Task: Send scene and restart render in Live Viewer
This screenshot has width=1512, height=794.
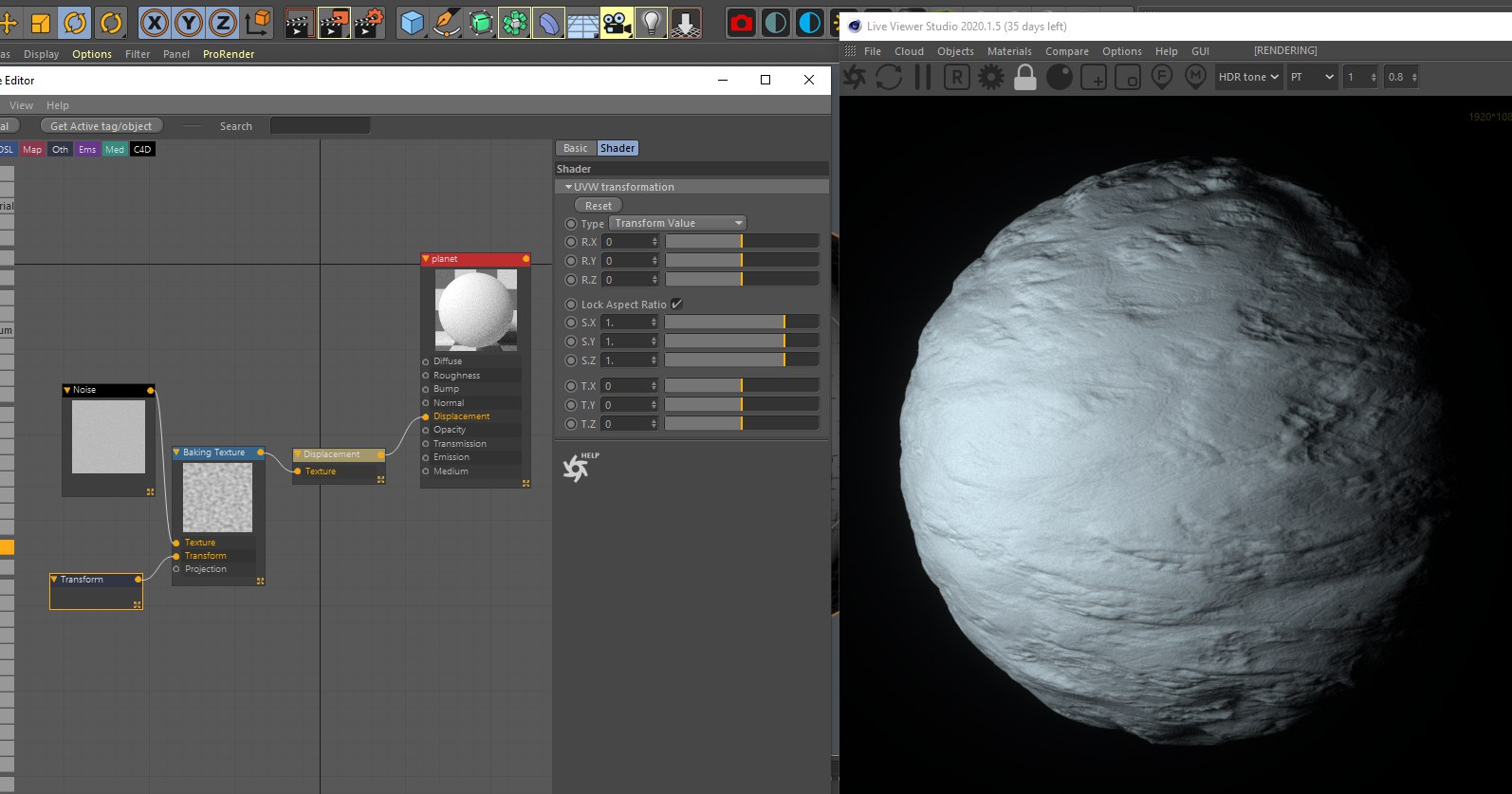Action: coord(854,77)
